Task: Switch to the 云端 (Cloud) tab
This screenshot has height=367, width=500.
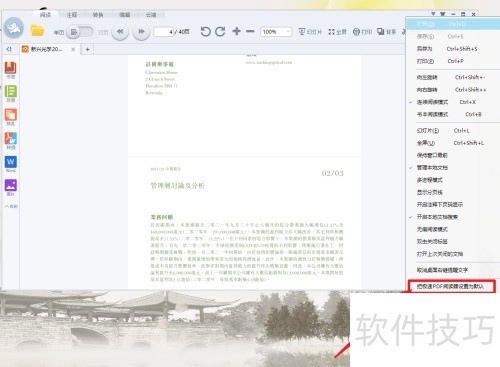Action: point(151,15)
